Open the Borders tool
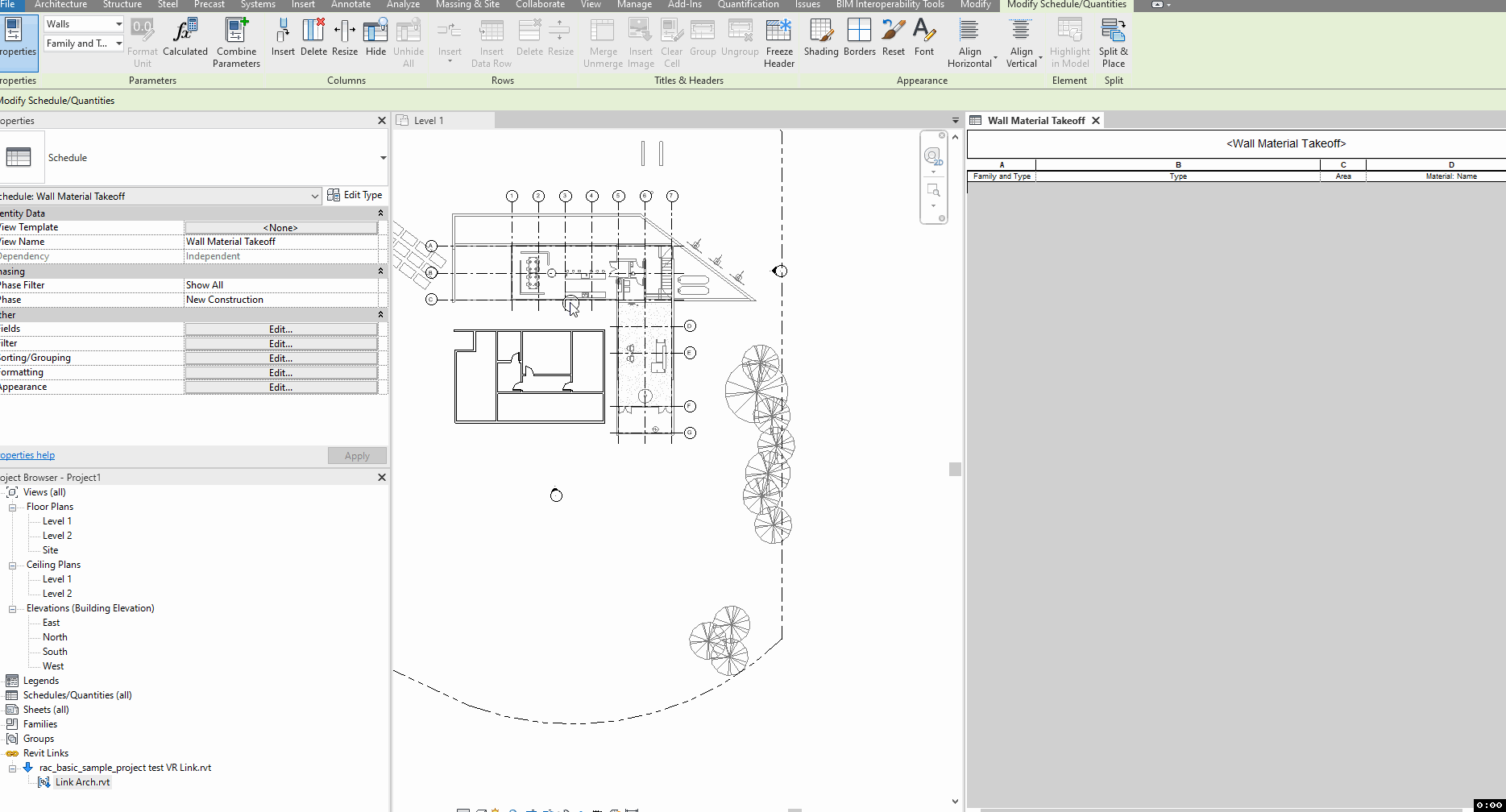The height and width of the screenshot is (812, 1506). (858, 36)
